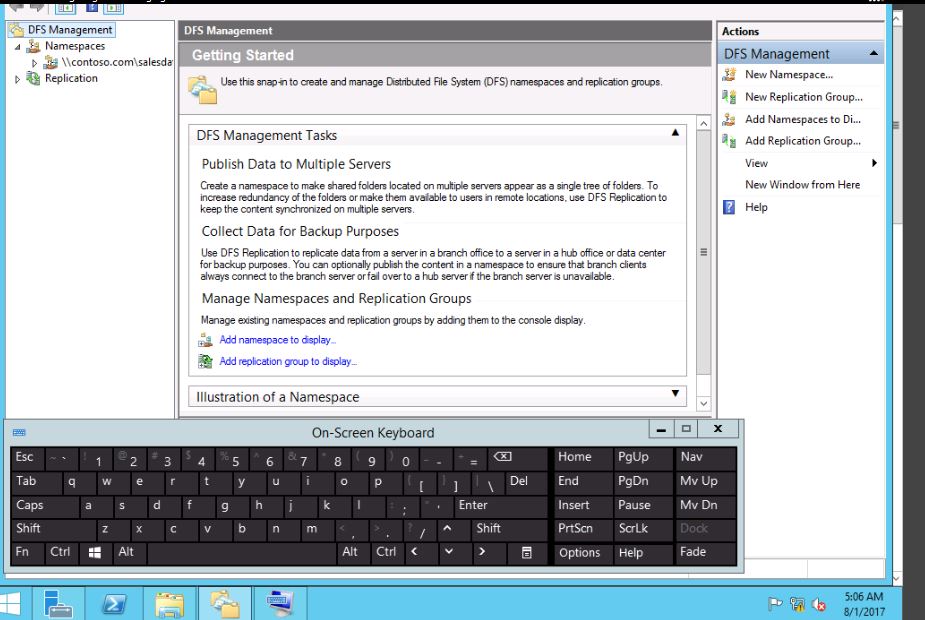The width and height of the screenshot is (925, 620).
Task: Click New Namespace action
Action: [x=789, y=74]
